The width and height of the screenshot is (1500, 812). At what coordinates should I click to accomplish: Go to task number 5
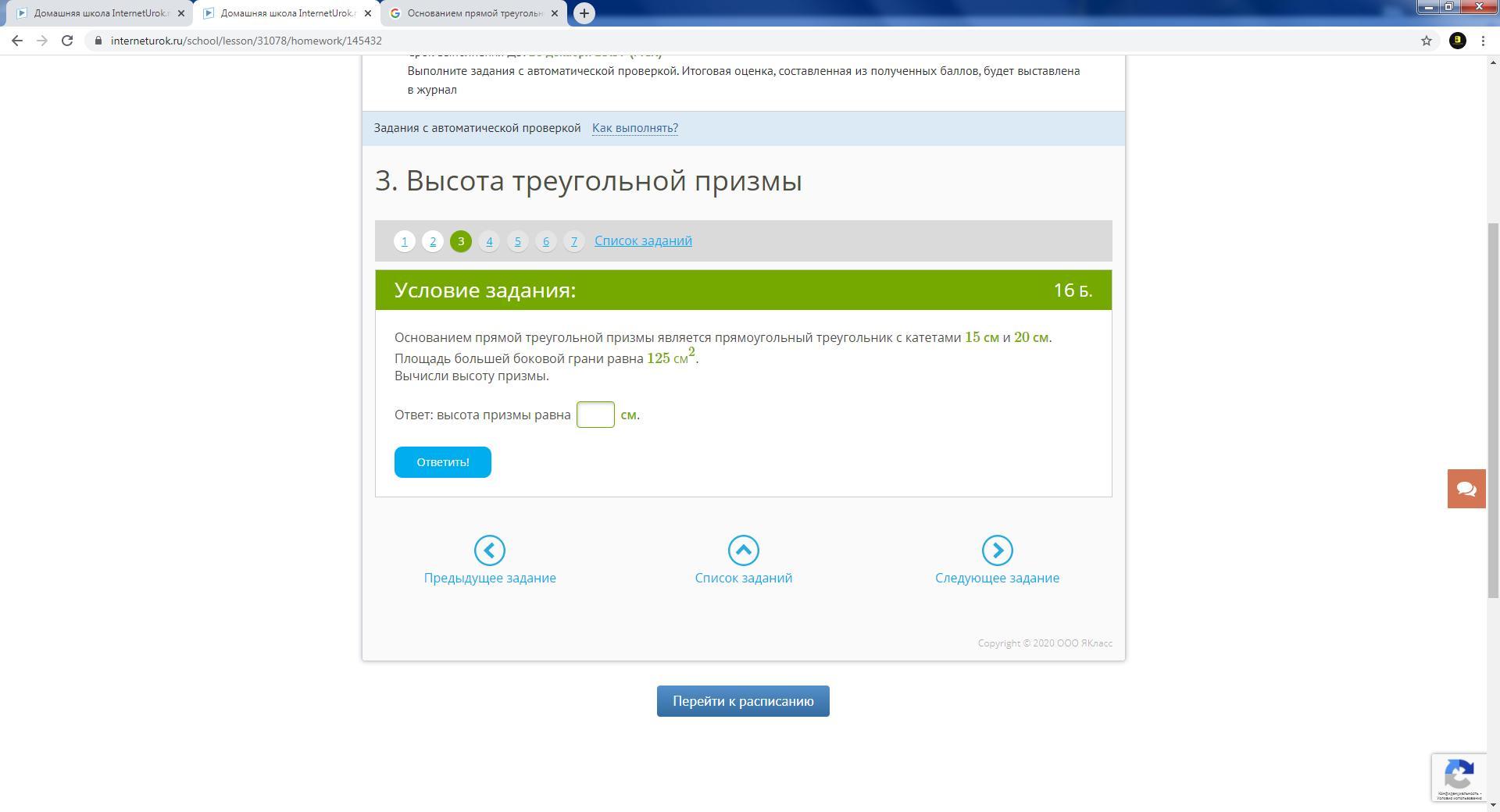517,241
